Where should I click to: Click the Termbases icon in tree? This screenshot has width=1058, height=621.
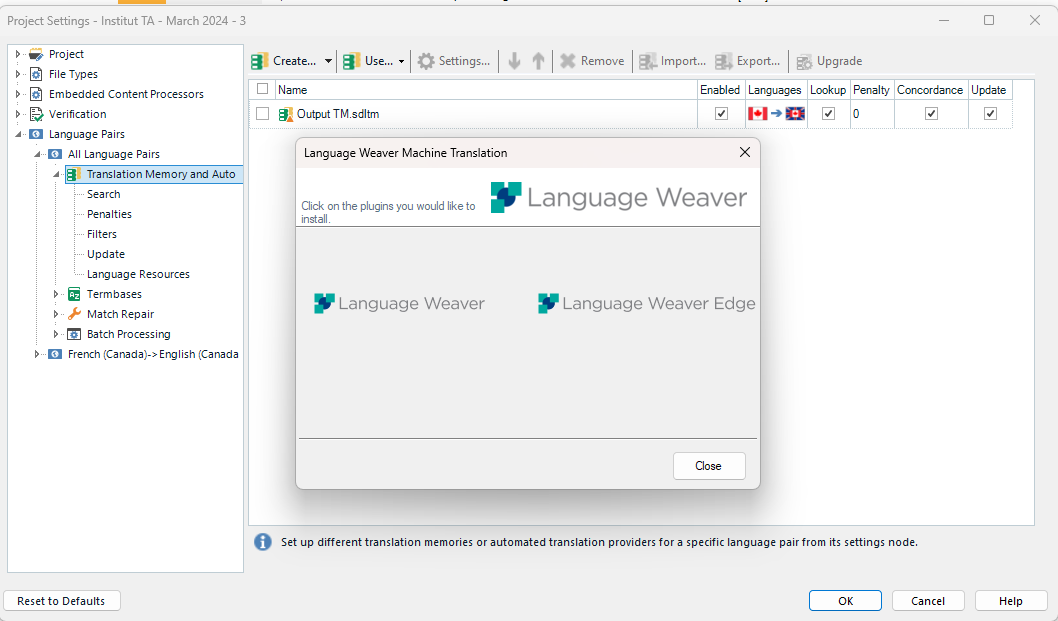click(x=74, y=294)
